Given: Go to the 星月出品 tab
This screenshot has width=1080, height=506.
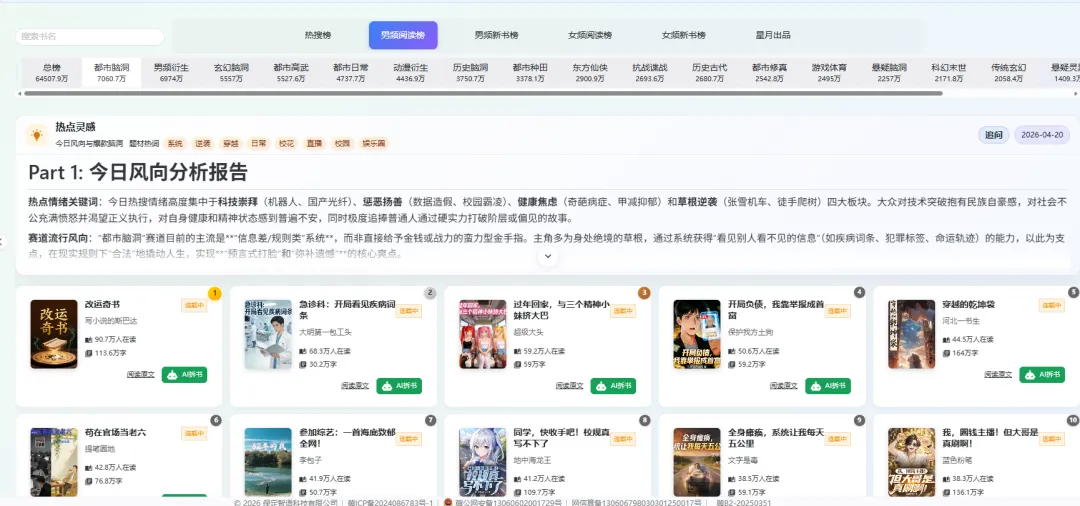Looking at the screenshot, I should (x=773, y=35).
